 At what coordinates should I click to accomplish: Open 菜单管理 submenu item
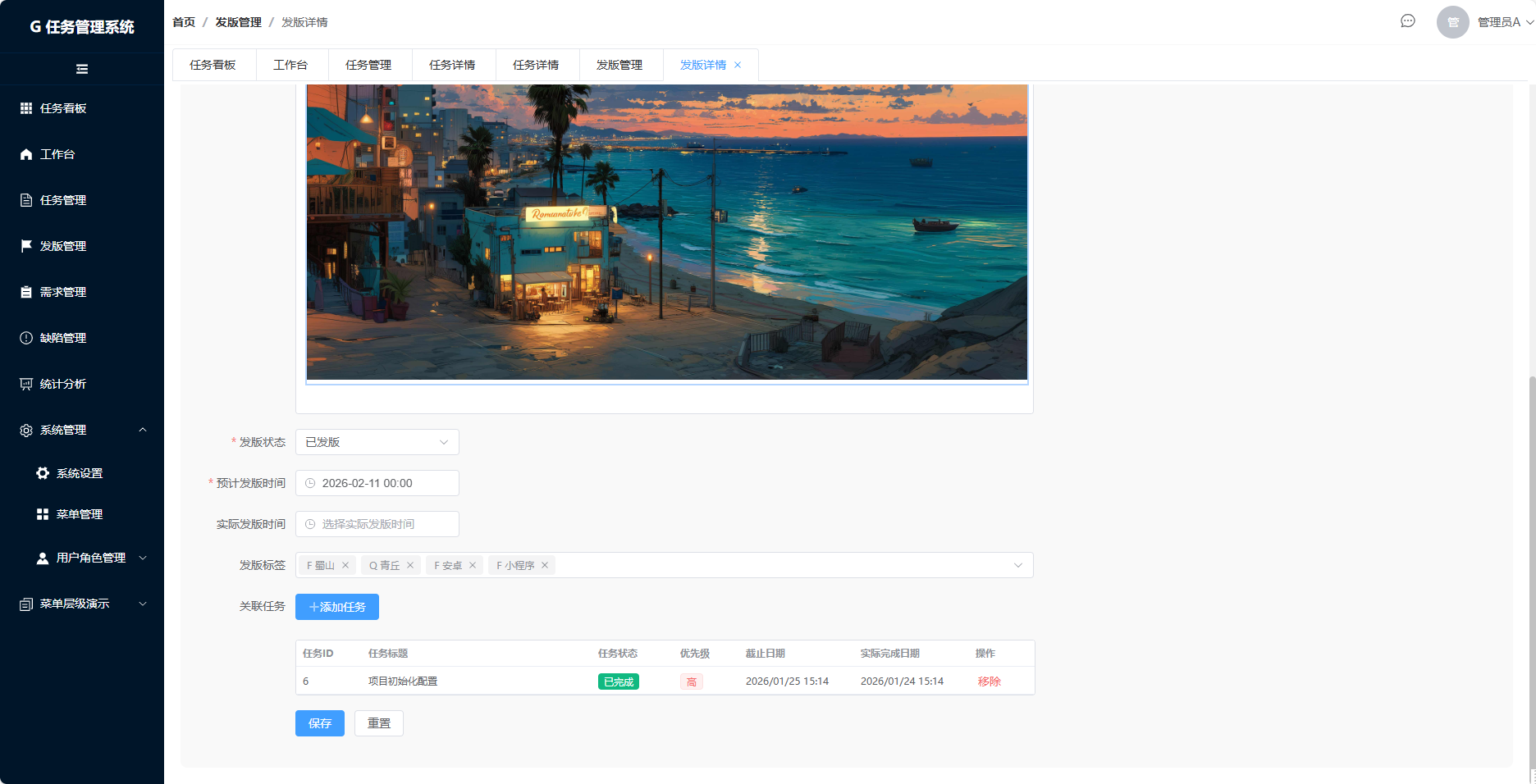pos(82,514)
